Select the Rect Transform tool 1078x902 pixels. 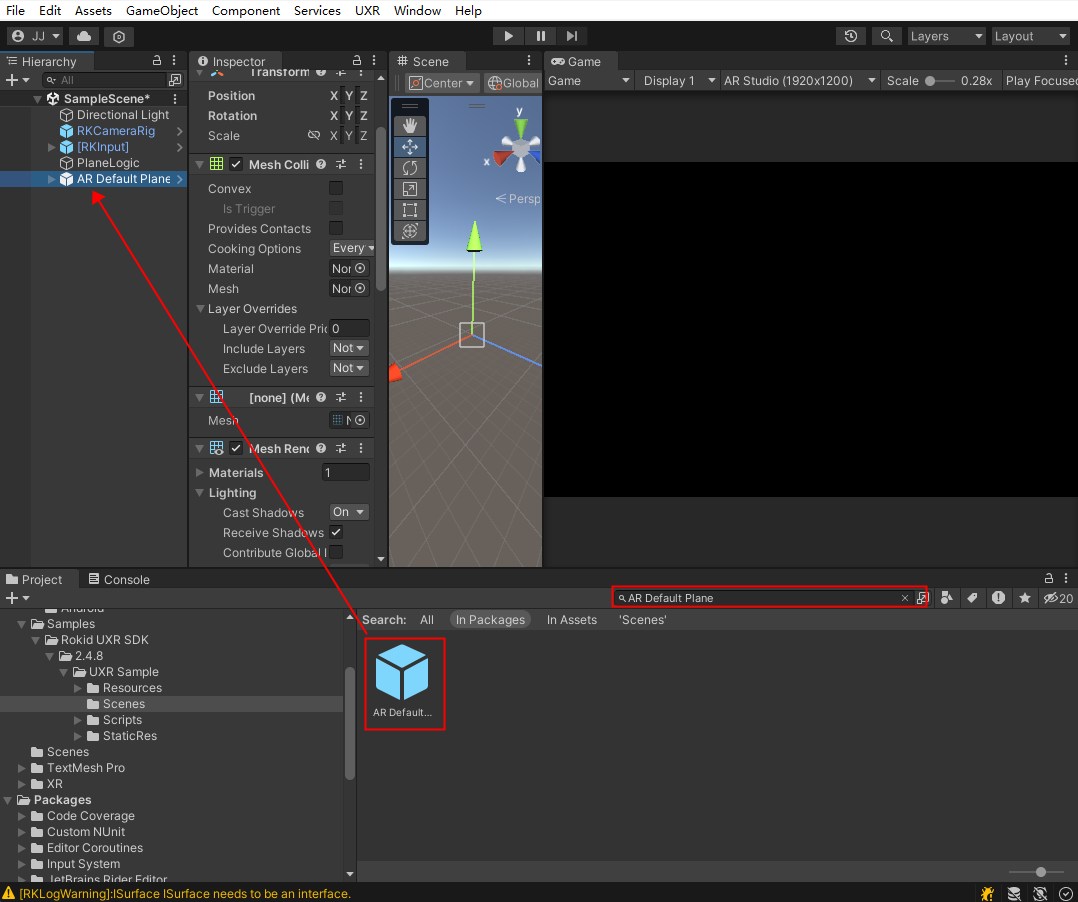410,210
